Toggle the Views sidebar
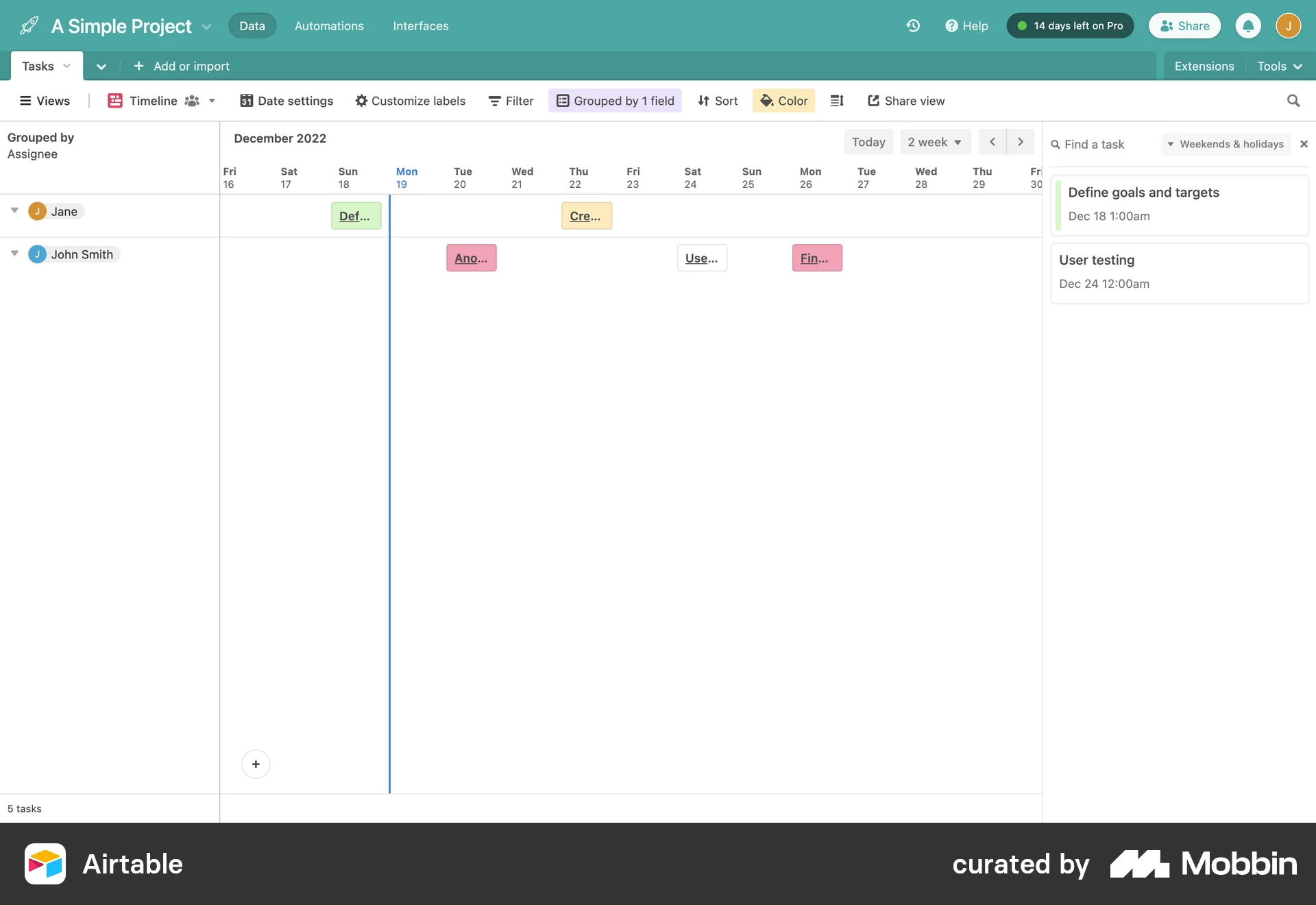 pyautogui.click(x=45, y=101)
